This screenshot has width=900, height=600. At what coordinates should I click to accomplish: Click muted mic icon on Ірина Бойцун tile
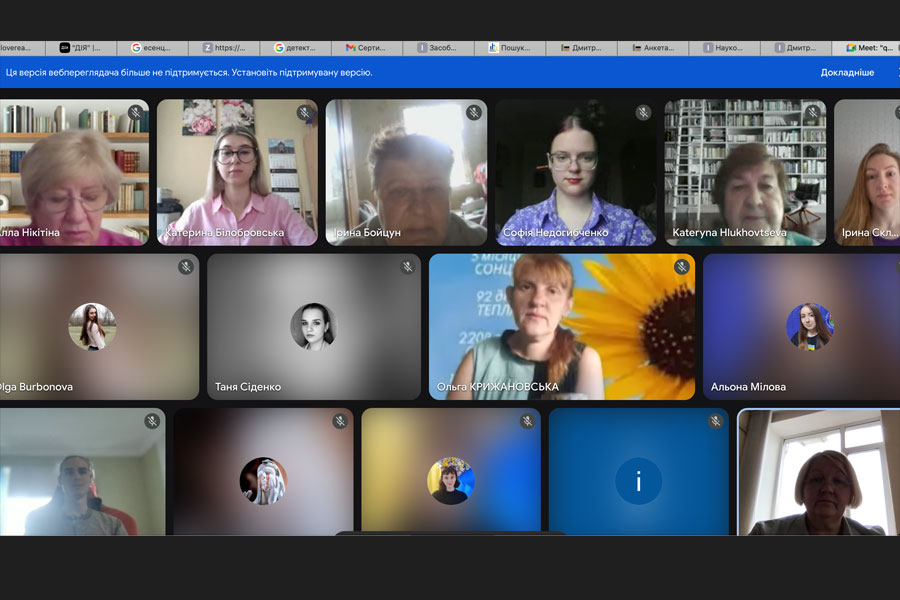tap(474, 113)
